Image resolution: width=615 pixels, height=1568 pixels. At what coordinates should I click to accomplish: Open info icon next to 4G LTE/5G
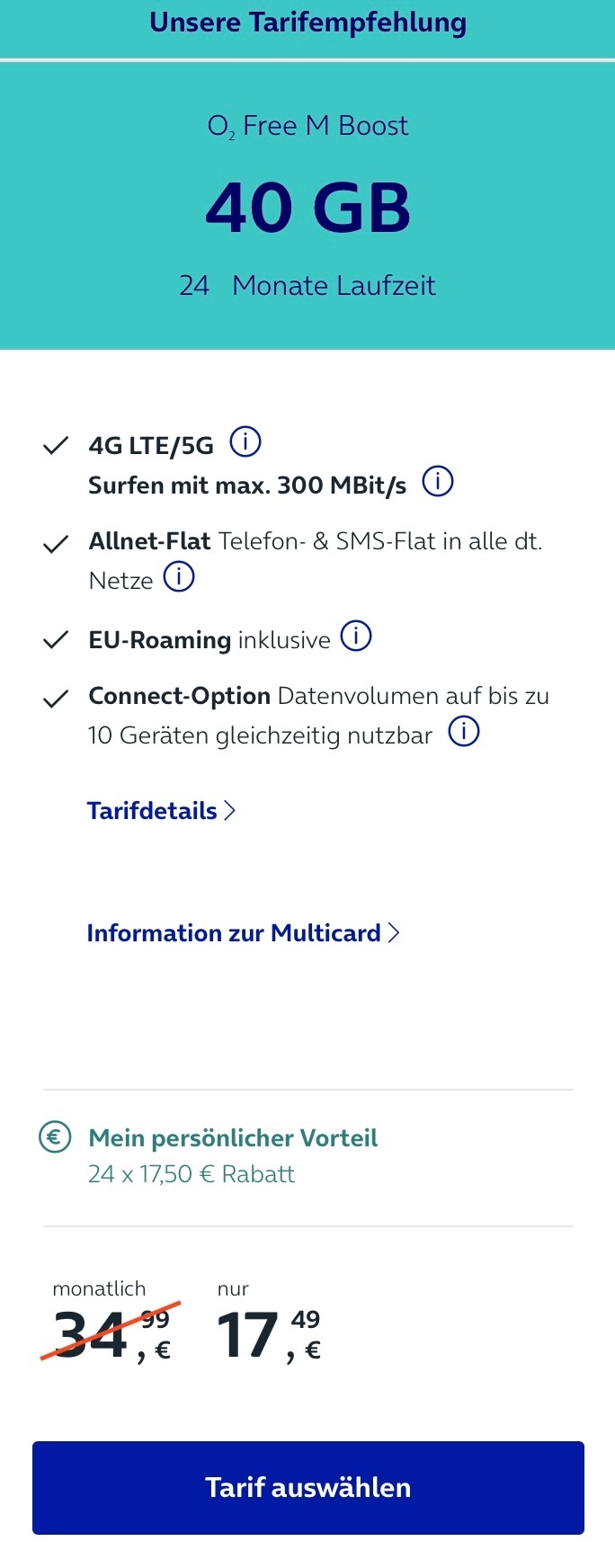tap(245, 442)
